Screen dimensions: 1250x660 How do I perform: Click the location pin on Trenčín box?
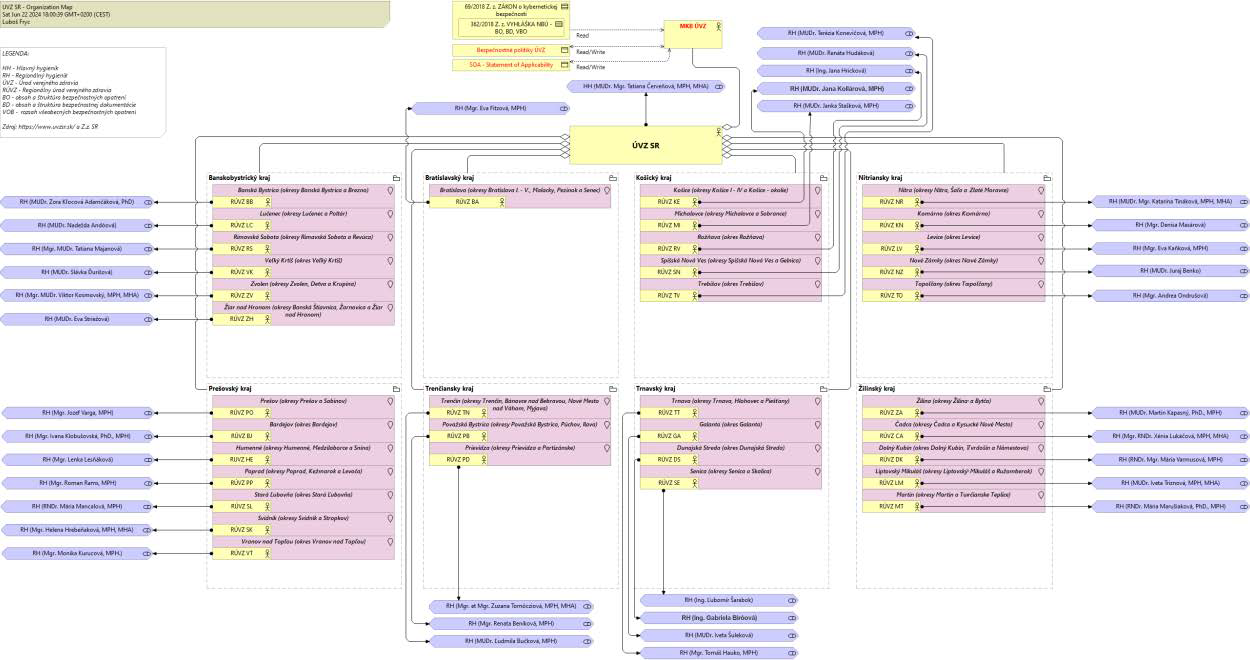(x=605, y=401)
